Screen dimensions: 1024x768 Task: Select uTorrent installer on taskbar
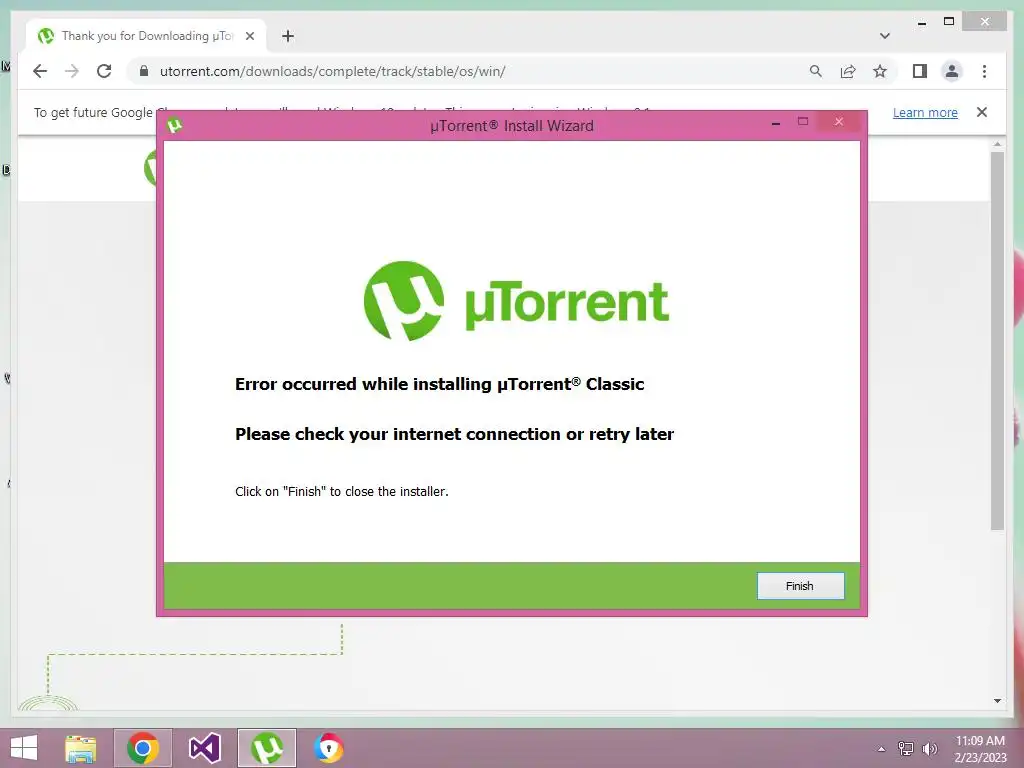pyautogui.click(x=266, y=748)
